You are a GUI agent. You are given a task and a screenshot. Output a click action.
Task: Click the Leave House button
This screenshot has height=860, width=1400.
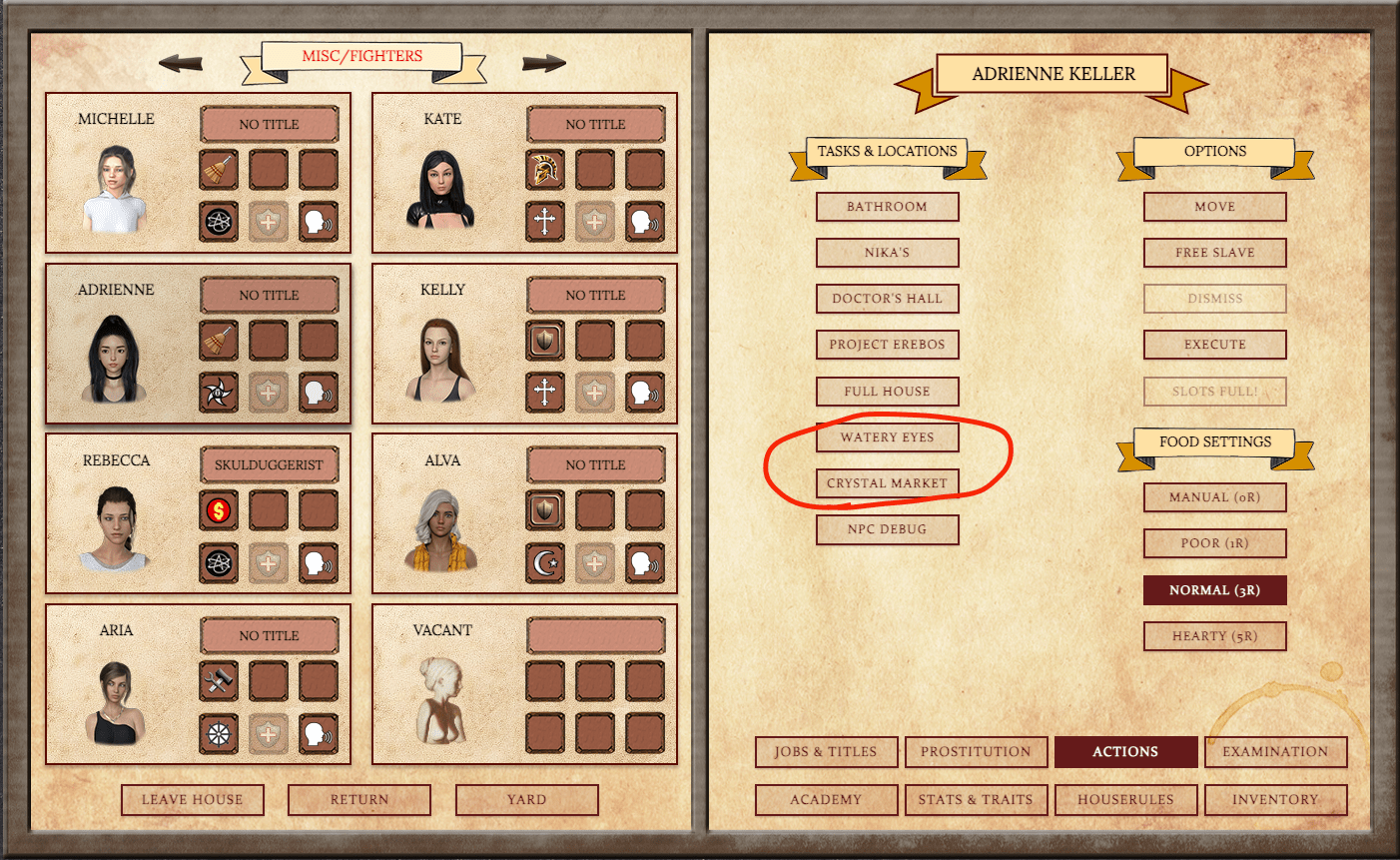pos(193,800)
